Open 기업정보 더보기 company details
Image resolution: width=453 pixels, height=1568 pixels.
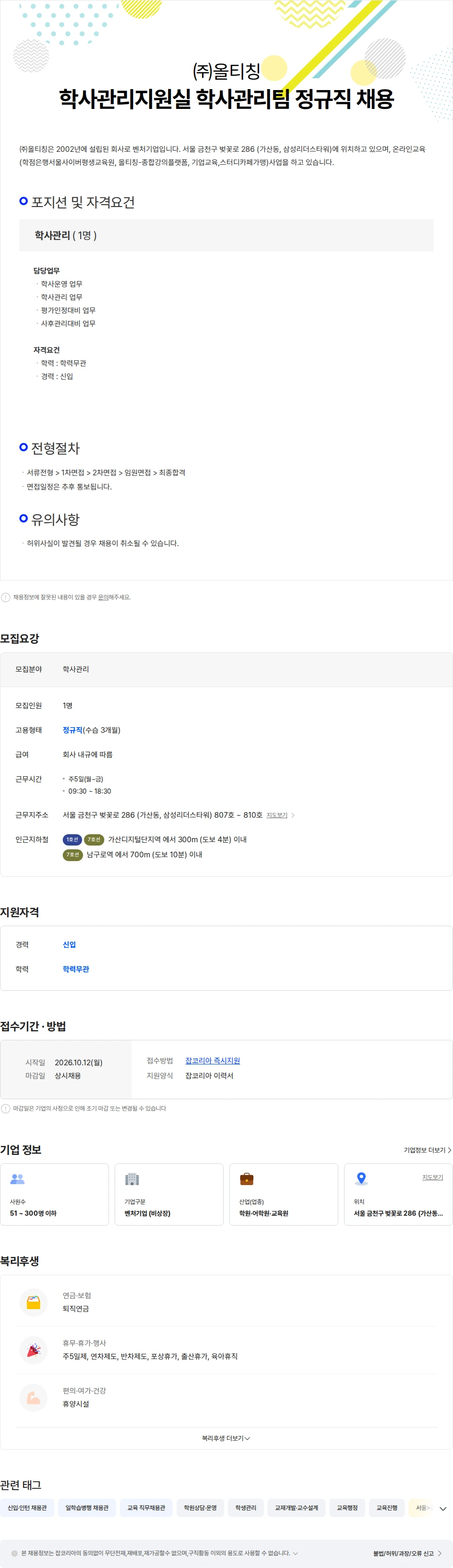click(428, 1150)
